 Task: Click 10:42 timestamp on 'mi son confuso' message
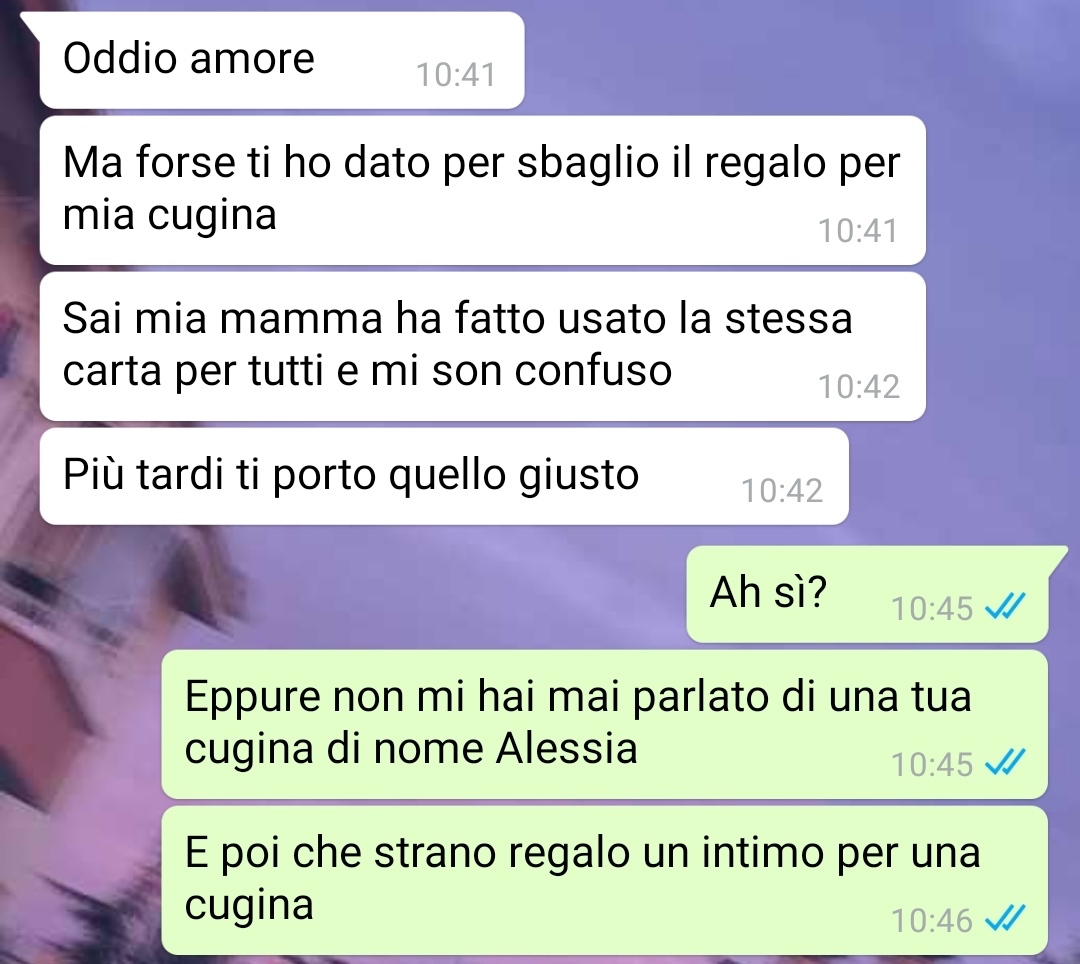point(858,386)
